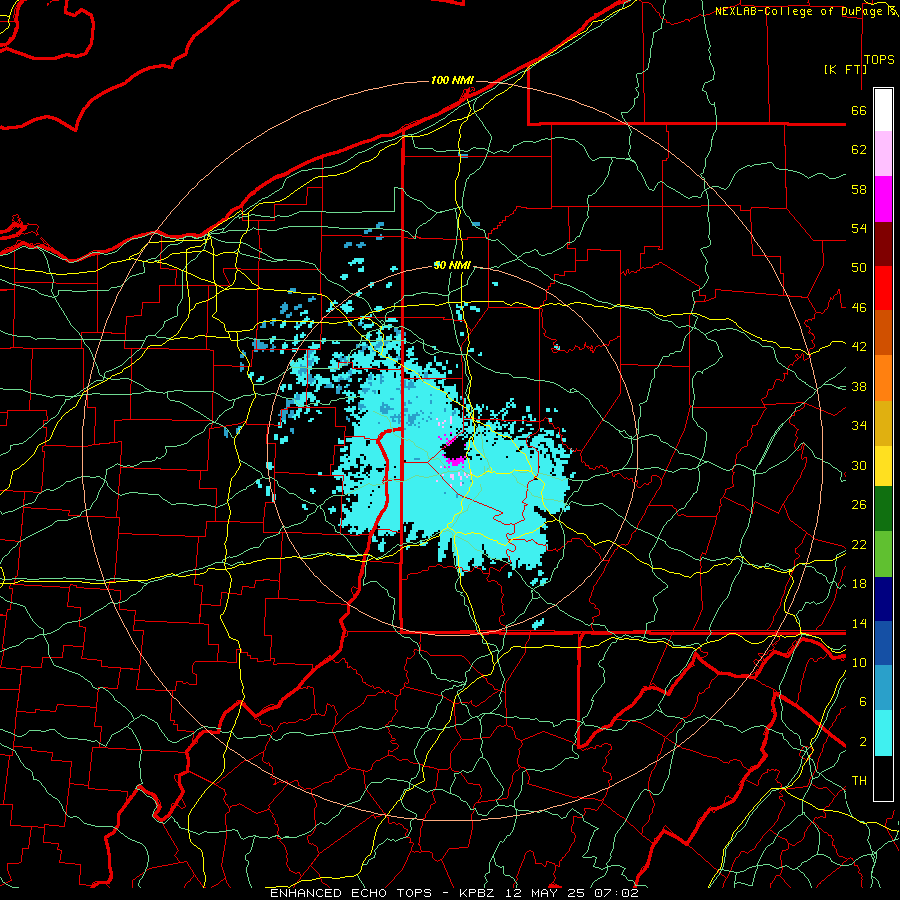This screenshot has height=900, width=900.
Task: Click the legend value "66"
Action: pyautogui.click(x=859, y=110)
